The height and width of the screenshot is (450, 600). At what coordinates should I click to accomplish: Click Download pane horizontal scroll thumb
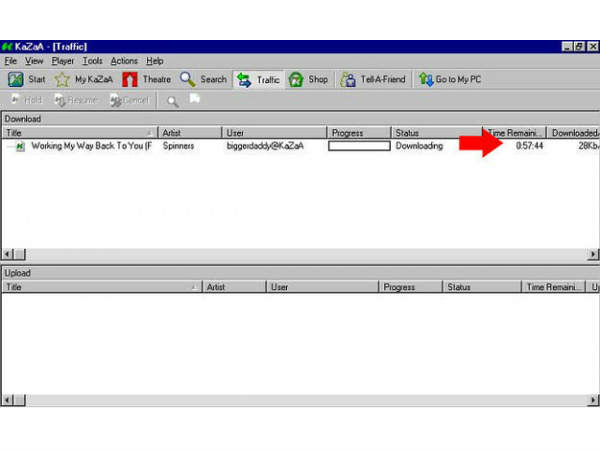[x=20, y=254]
